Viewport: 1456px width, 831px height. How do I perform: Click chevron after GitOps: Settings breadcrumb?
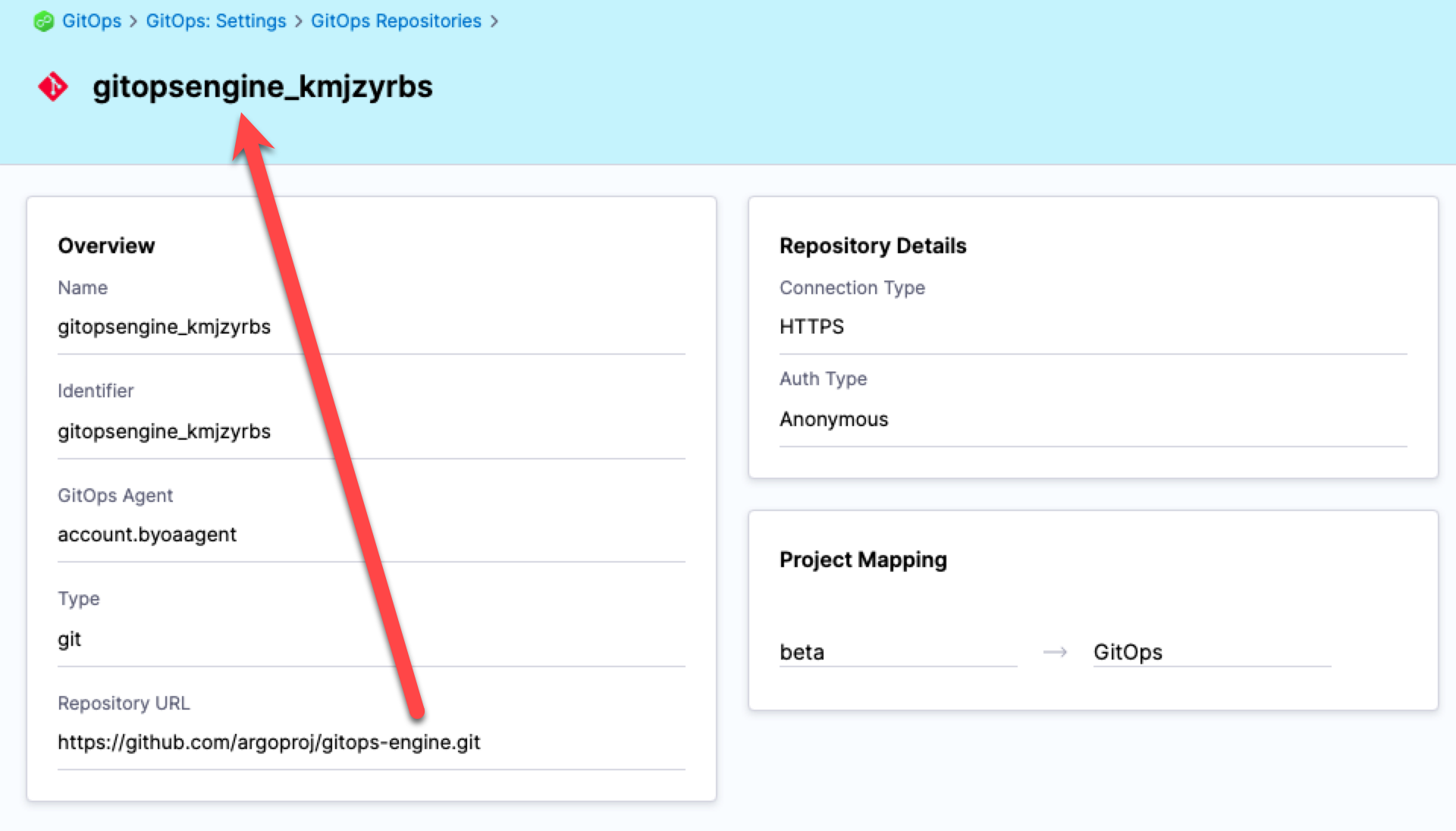pos(298,21)
